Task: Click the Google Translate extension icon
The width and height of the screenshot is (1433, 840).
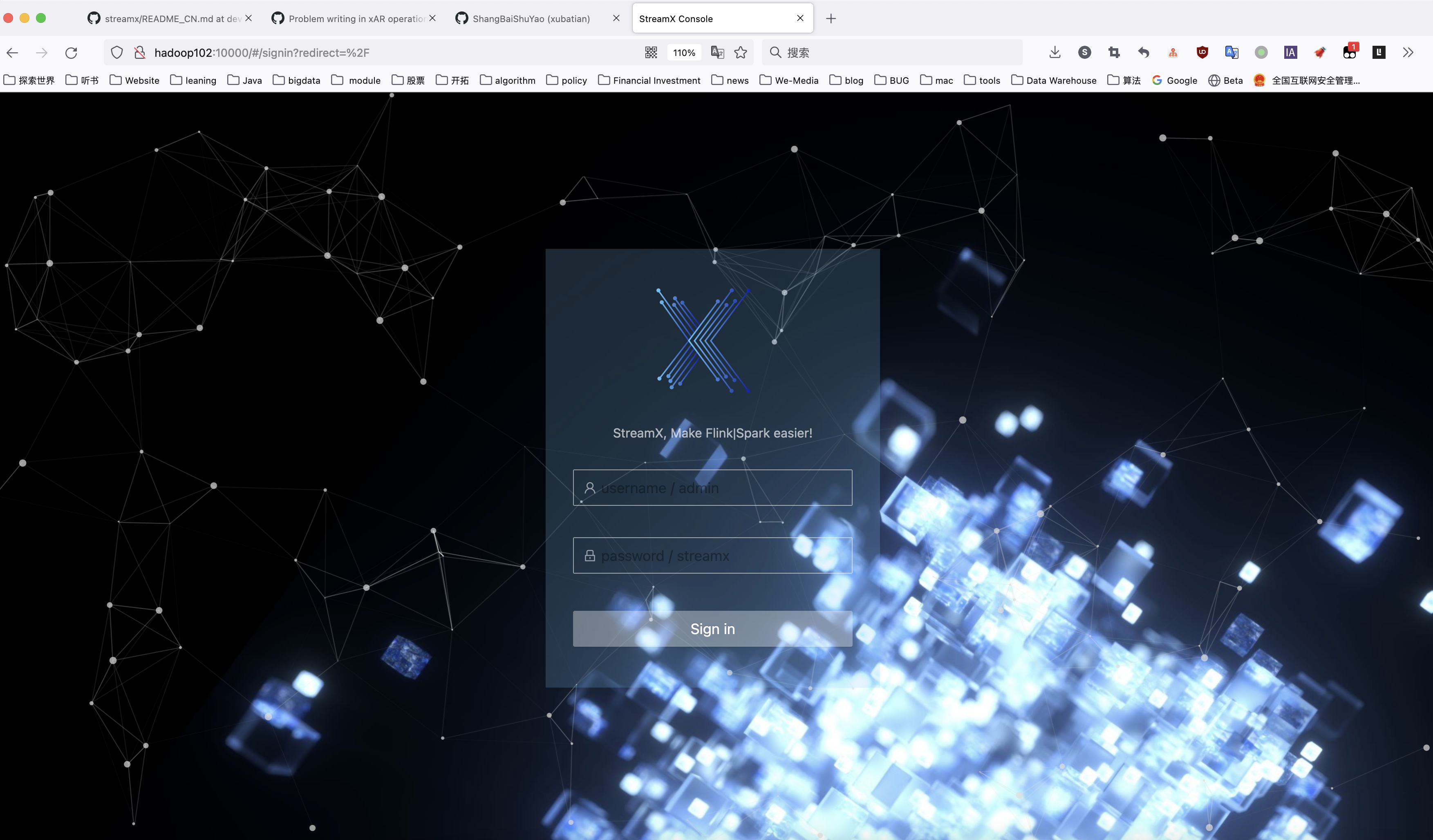Action: point(1231,53)
